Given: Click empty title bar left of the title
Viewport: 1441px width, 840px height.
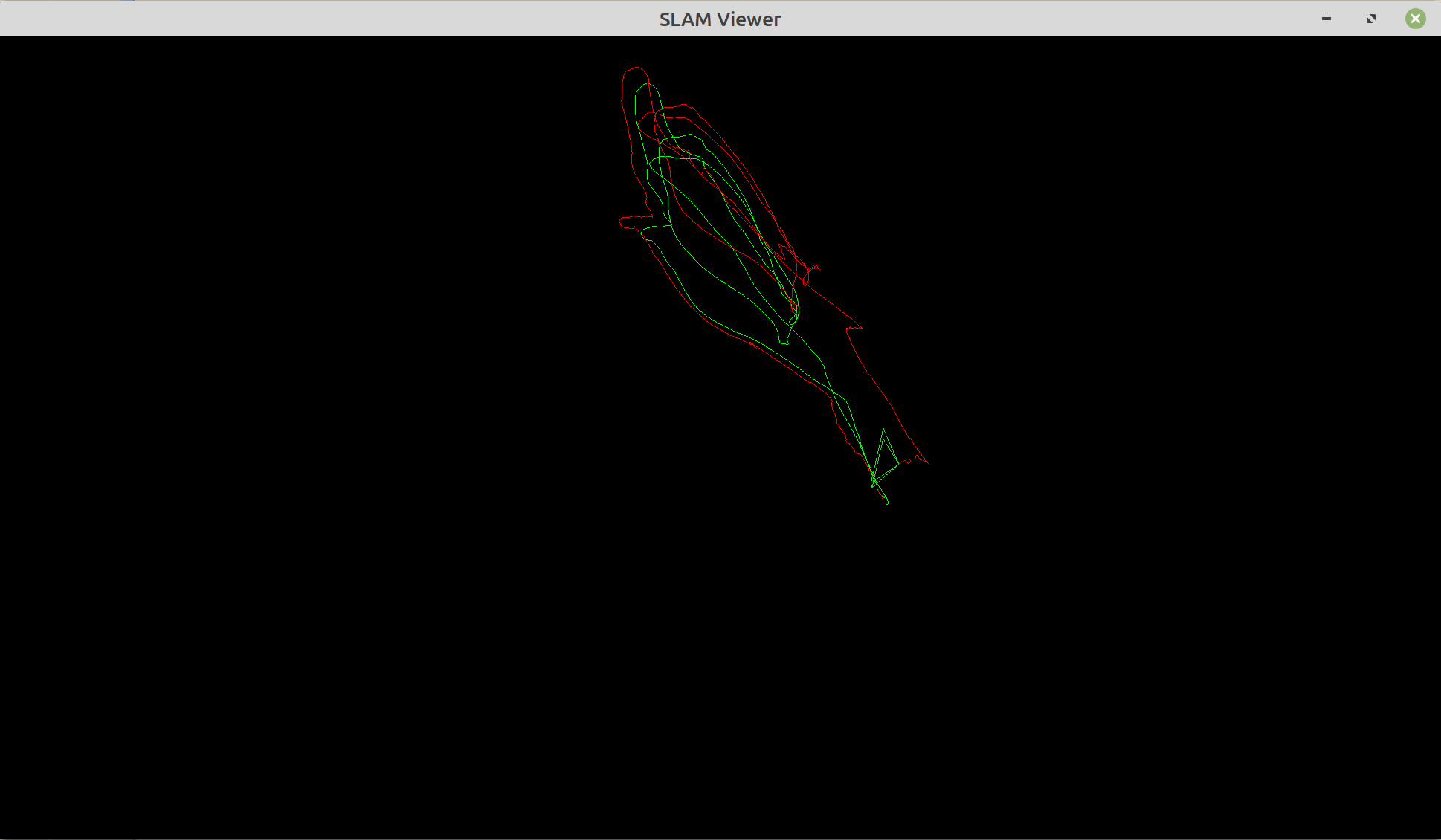Looking at the screenshot, I should (x=297, y=19).
